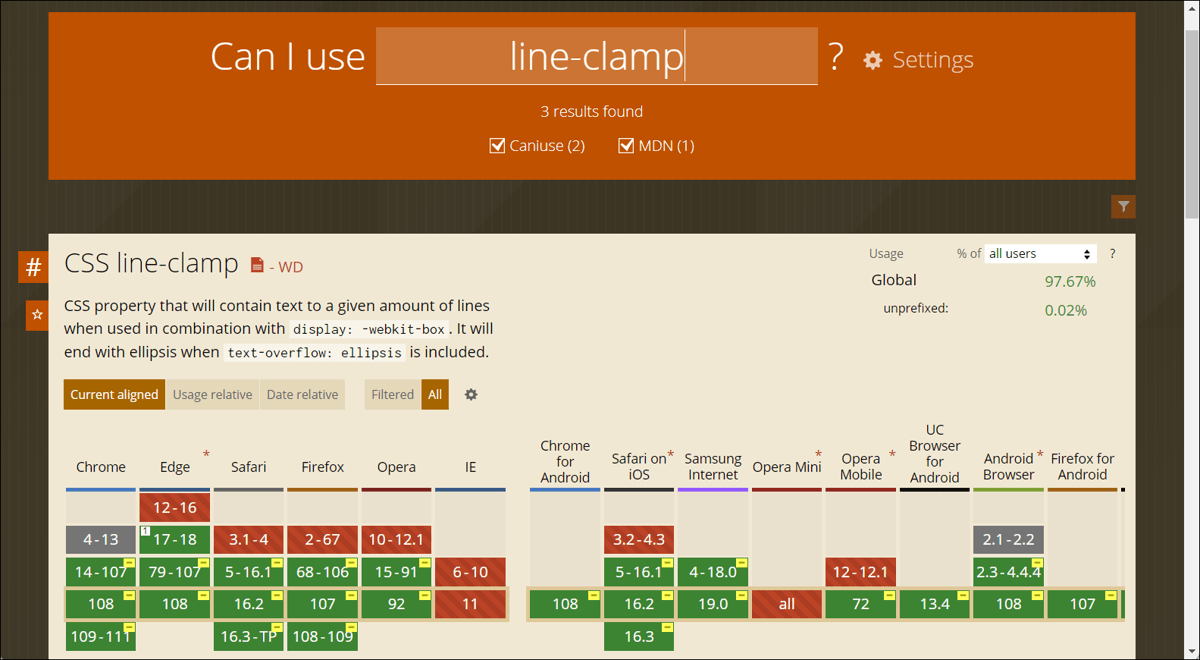
Task: Click the gear icon next to view toggles
Action: click(x=470, y=394)
